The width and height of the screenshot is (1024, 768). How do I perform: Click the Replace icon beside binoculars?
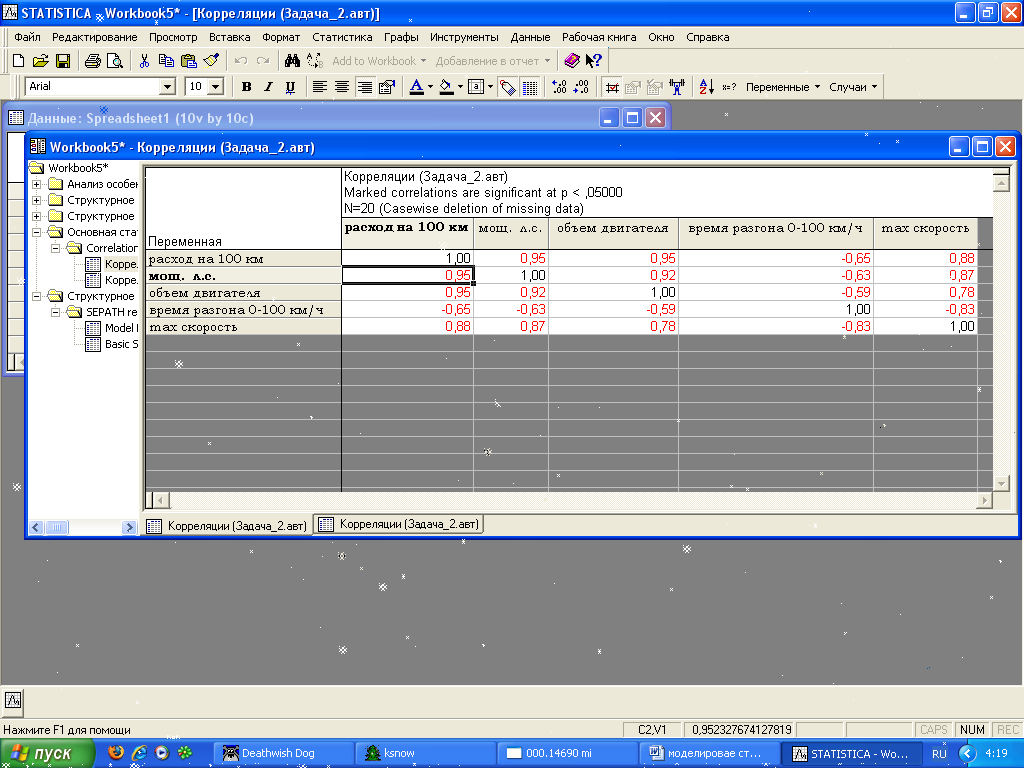pyautogui.click(x=315, y=61)
